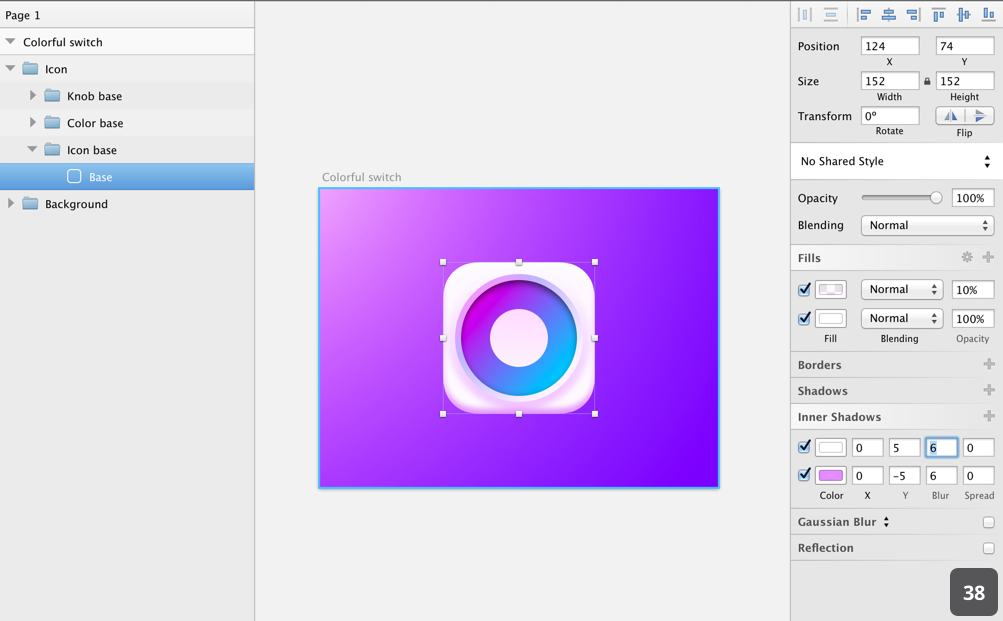
Task: Enable the Gaussian Blur checkbox
Action: 988,523
